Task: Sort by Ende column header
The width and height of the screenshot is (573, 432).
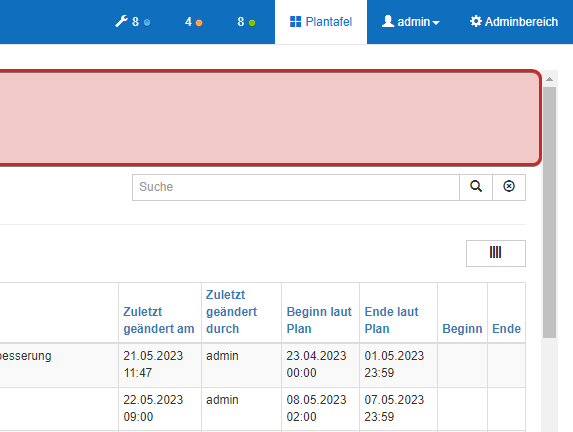Action: click(506, 329)
